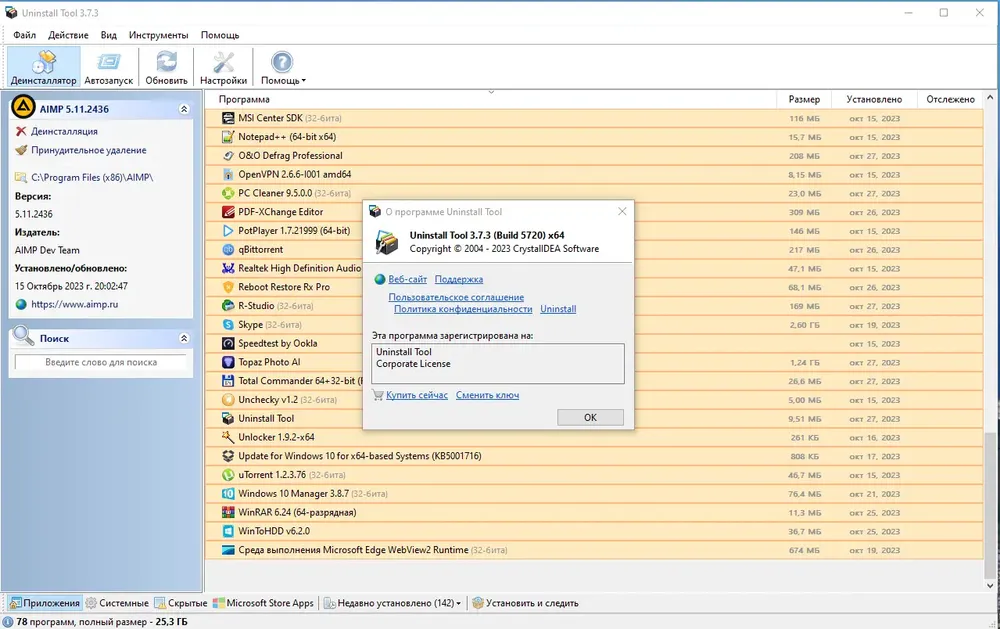The height and width of the screenshot is (629, 1000).
Task: Select the Reboot Restore Rx Pro icon
Action: coord(228,287)
